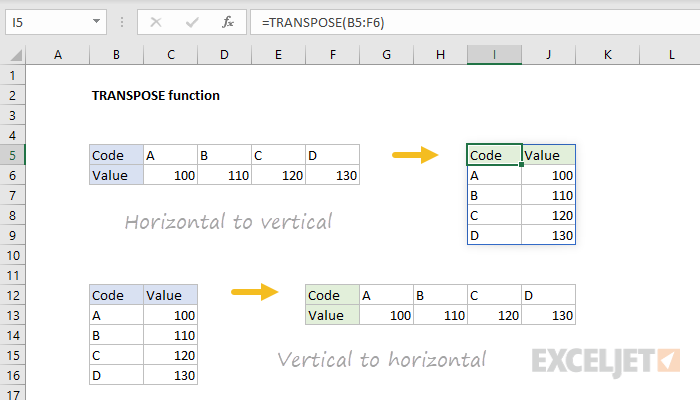
Task: Select row 14 header
Action: 12,335
